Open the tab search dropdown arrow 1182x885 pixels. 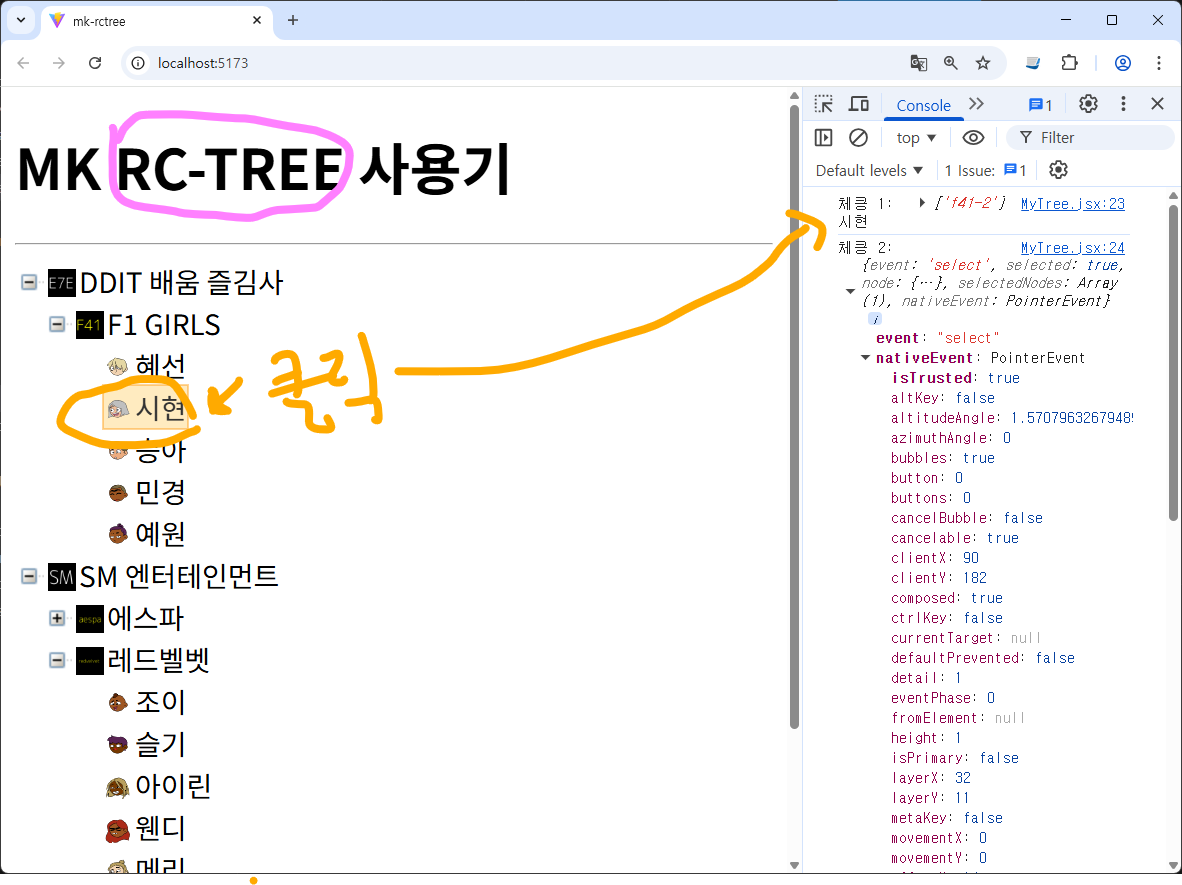[21, 20]
